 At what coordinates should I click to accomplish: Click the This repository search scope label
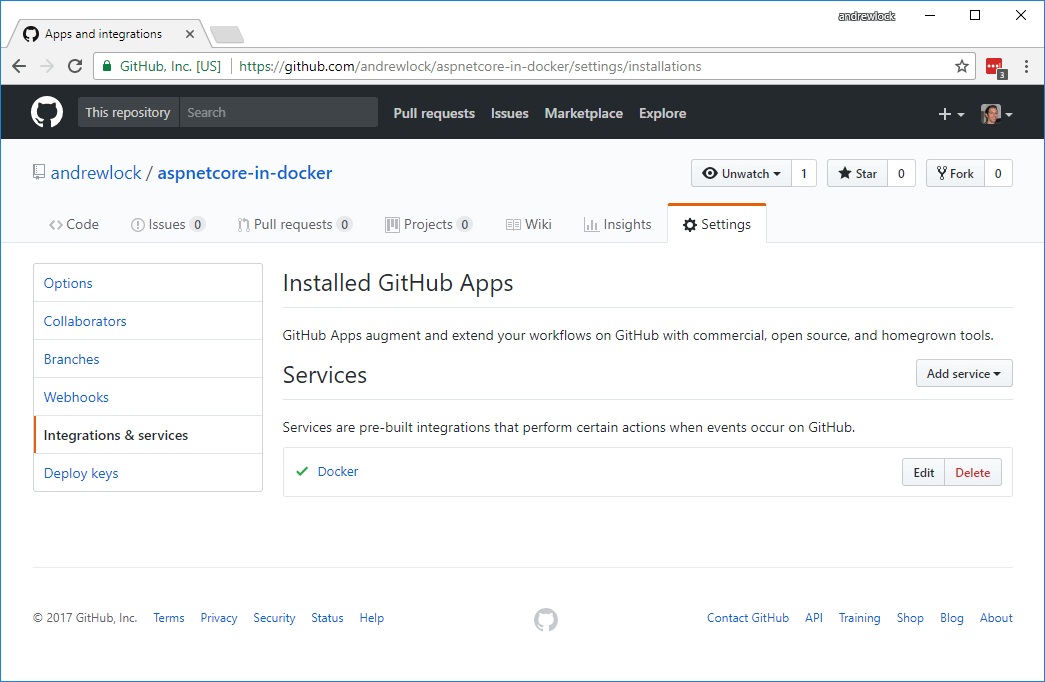[x=128, y=112]
